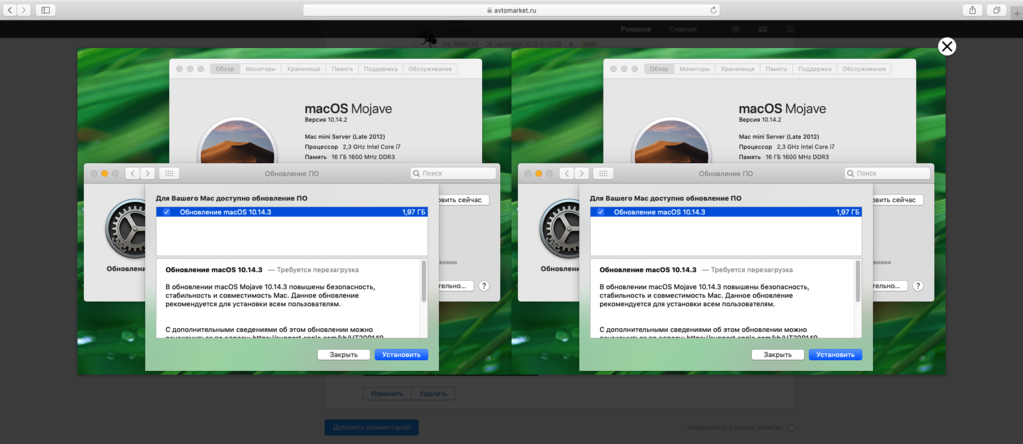Click the Главная link in site header
This screenshot has height=444, width=1023.
pyautogui.click(x=683, y=29)
